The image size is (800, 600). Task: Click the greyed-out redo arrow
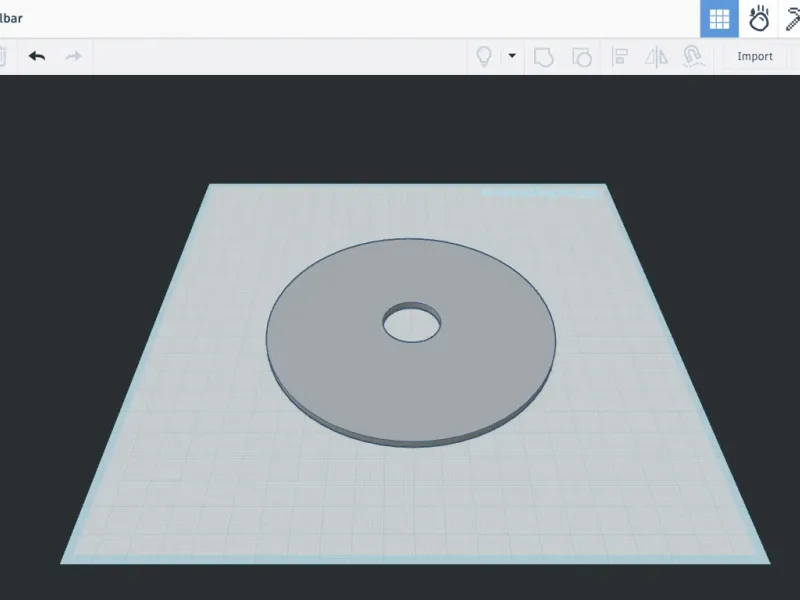pyautogui.click(x=73, y=56)
